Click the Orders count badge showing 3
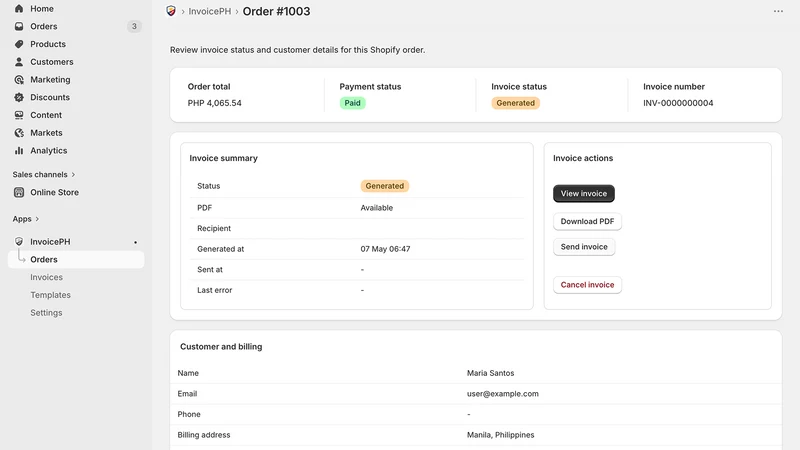This screenshot has height=450, width=800. tap(134, 27)
